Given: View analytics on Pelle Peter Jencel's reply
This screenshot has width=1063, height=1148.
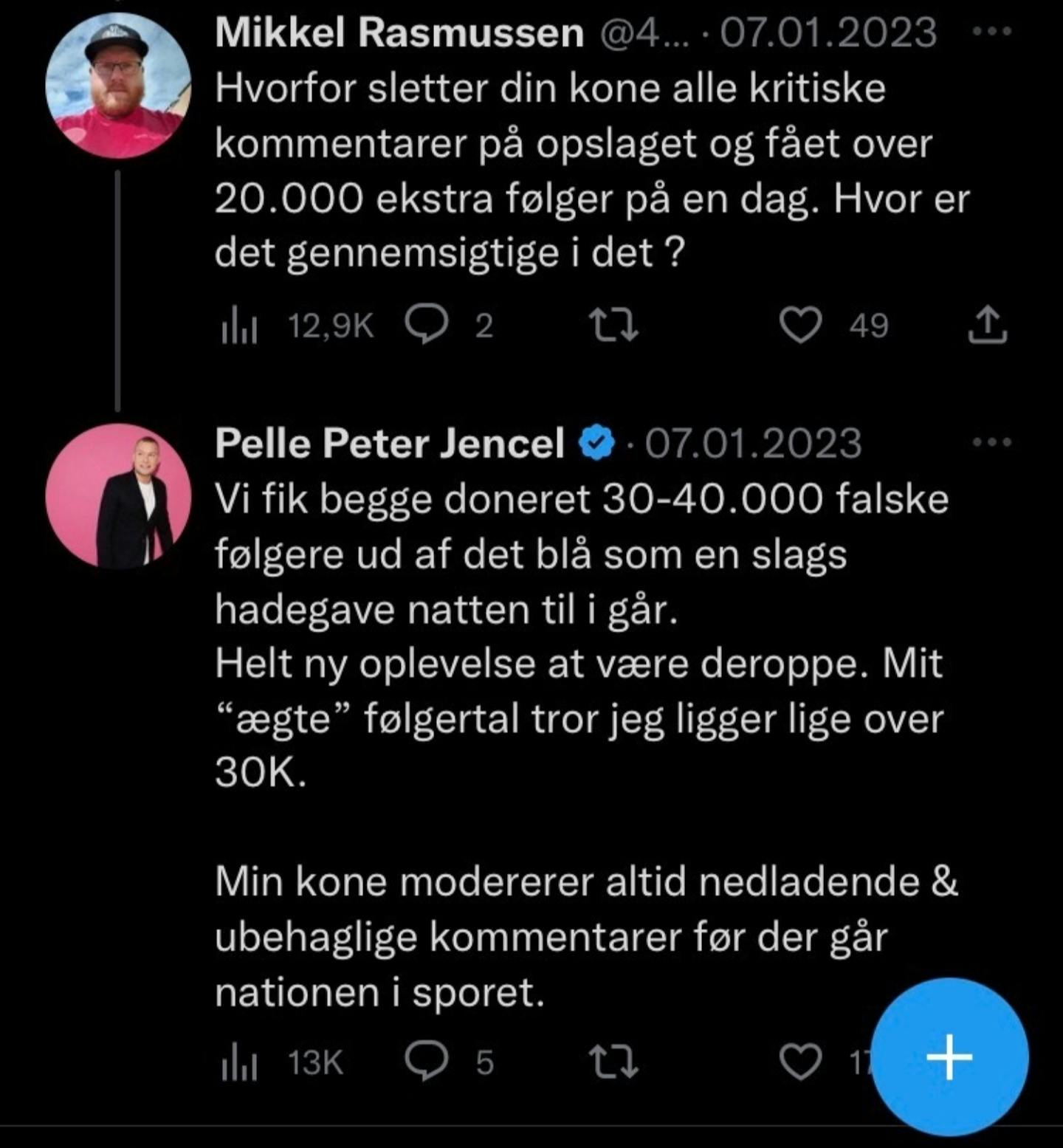Looking at the screenshot, I should click(240, 1063).
